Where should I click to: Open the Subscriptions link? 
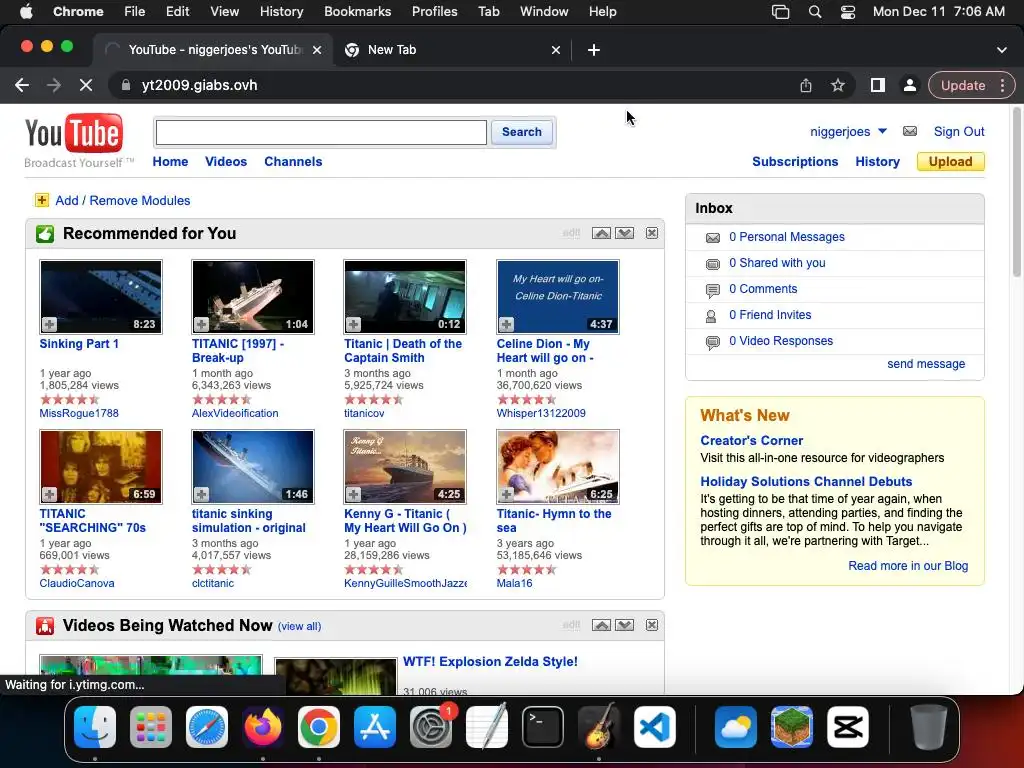795,161
